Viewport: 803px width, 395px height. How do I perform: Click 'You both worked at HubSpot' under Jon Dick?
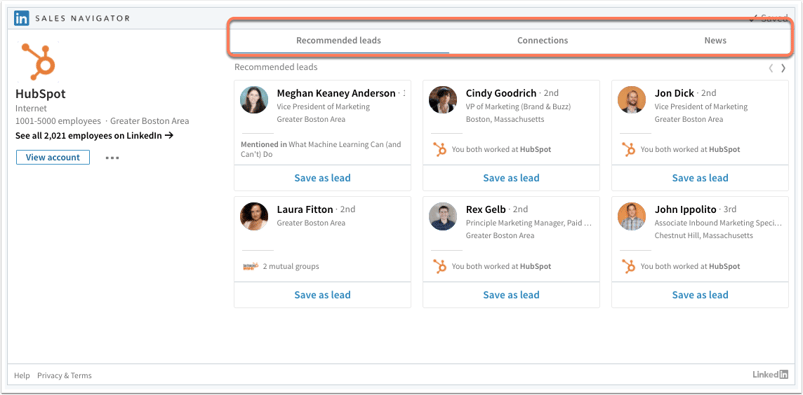(x=690, y=150)
